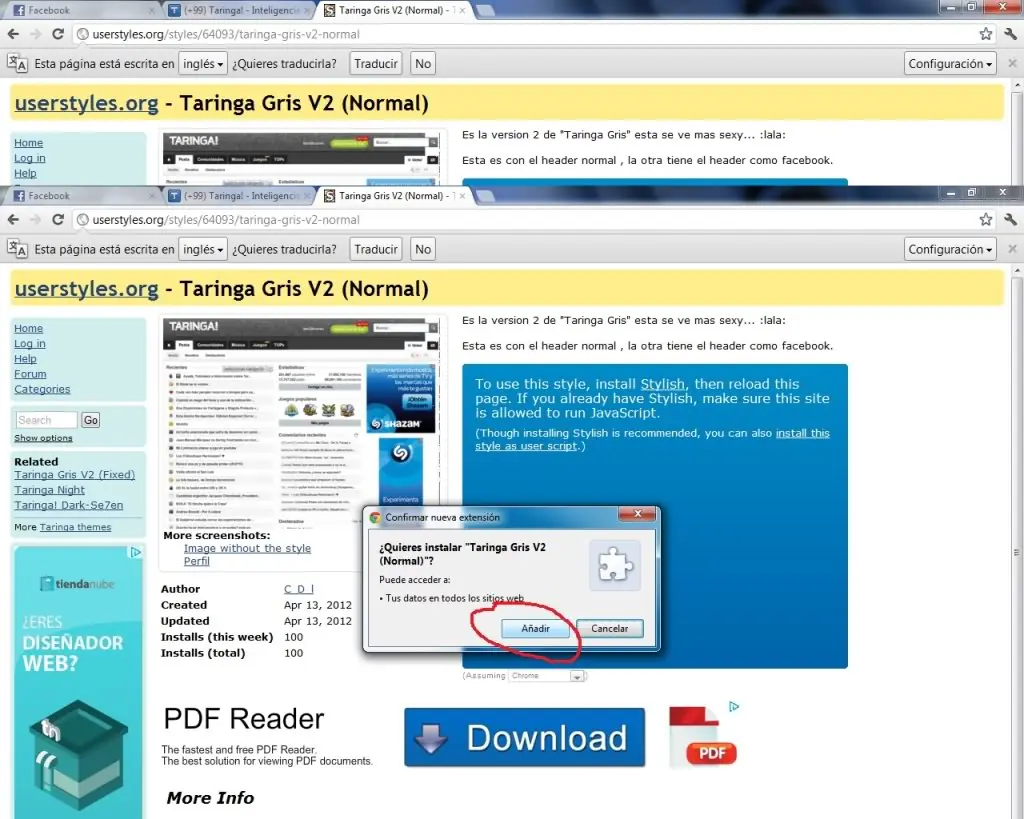Image resolution: width=1024 pixels, height=819 pixels.
Task: Click the red PDF icon in ad
Action: [x=702, y=736]
